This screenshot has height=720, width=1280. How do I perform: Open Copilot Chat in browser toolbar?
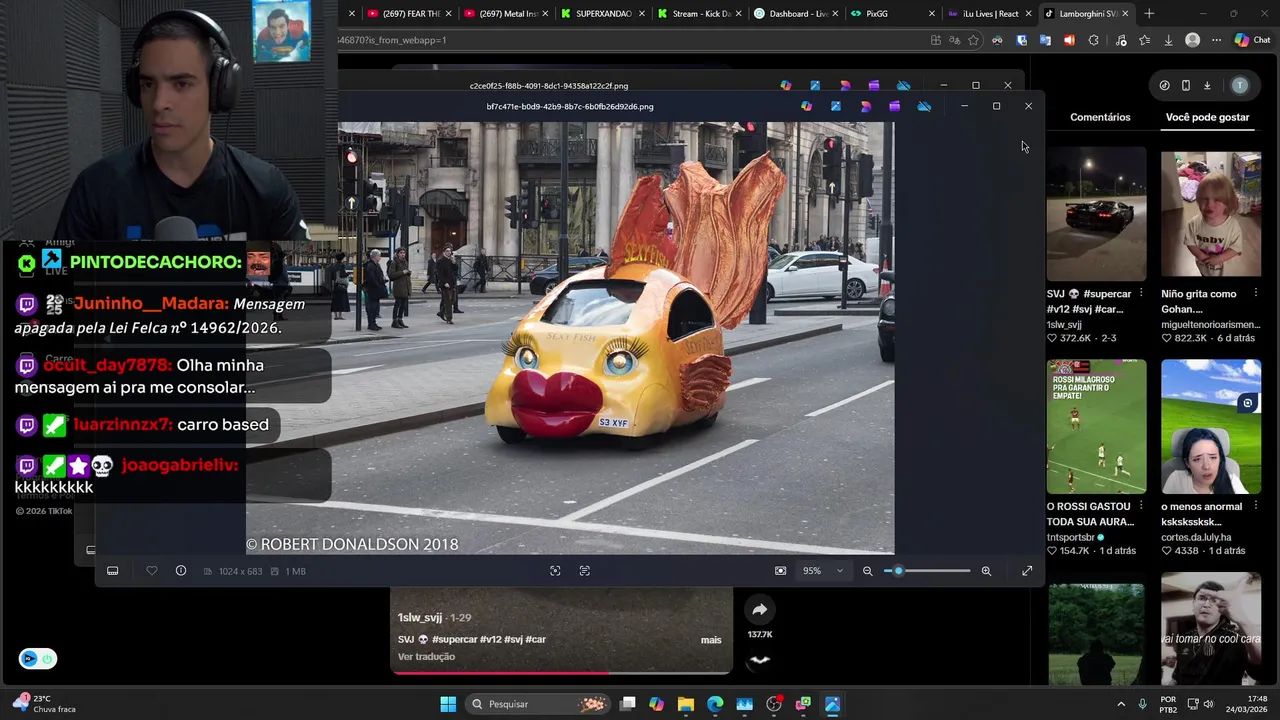click(1252, 40)
